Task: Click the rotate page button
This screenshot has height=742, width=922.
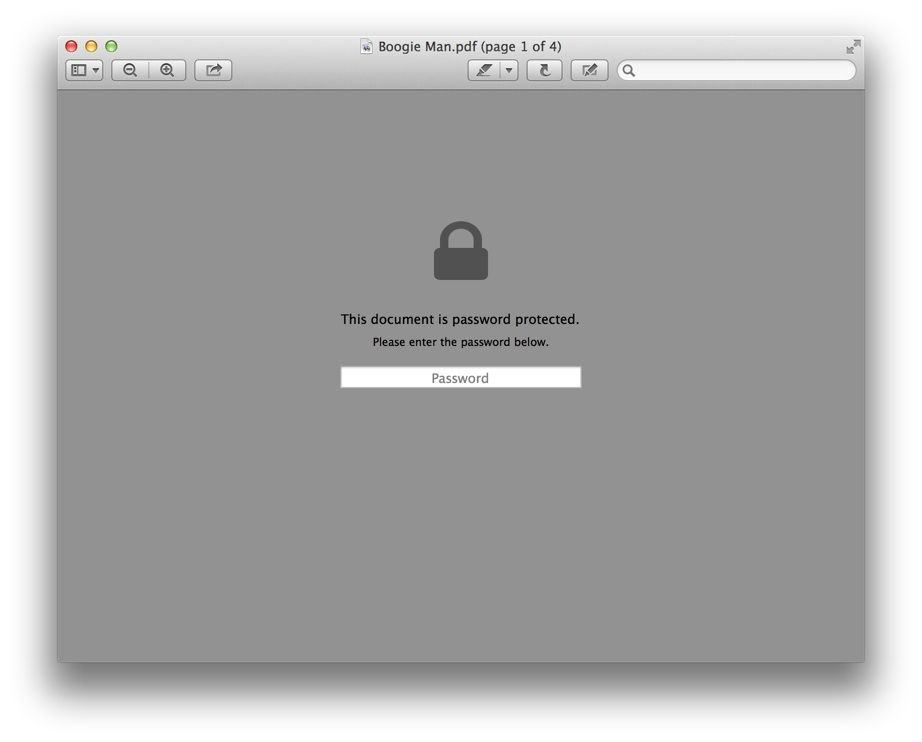Action: point(544,71)
